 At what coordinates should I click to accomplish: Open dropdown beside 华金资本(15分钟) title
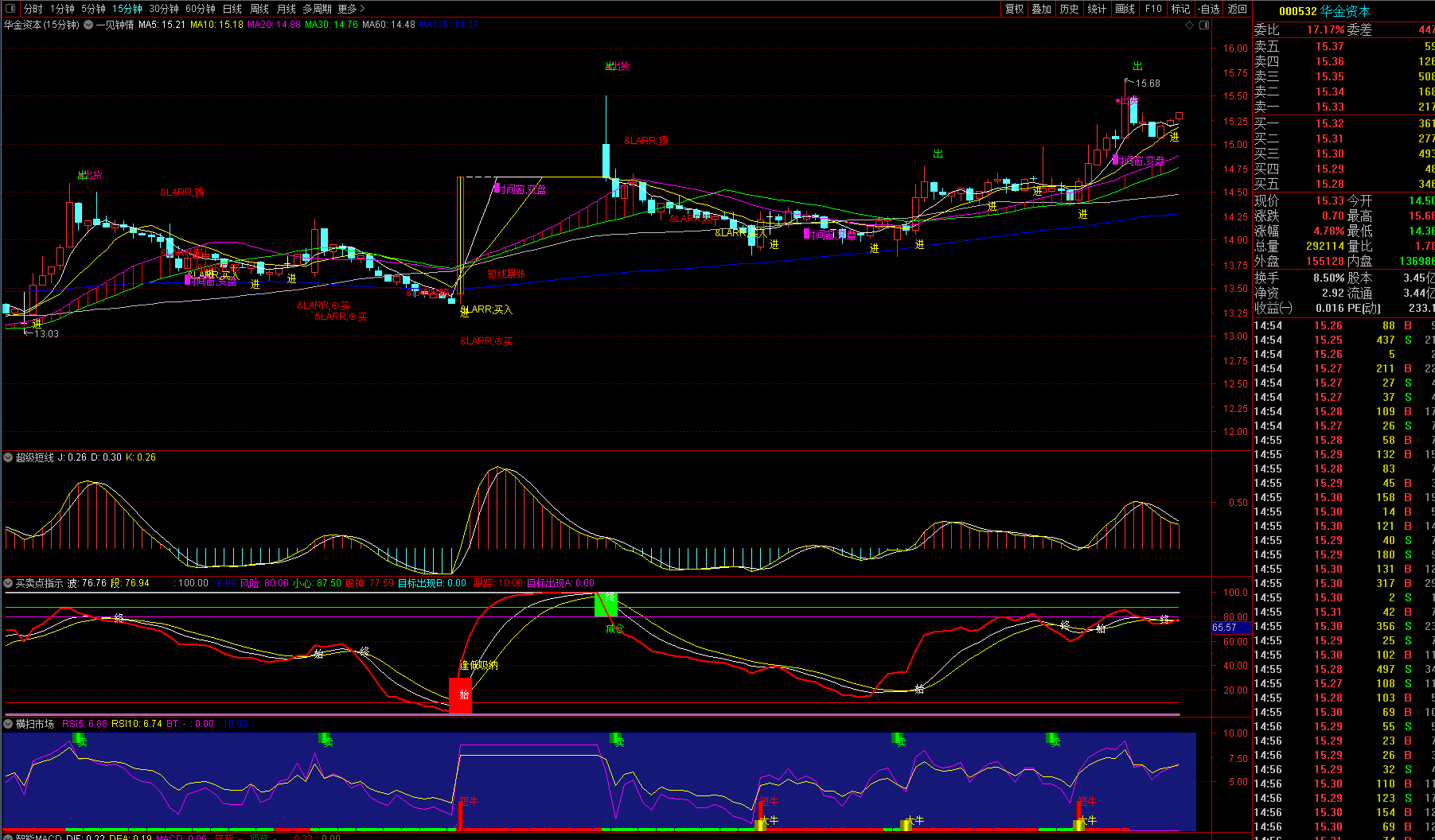tap(88, 25)
